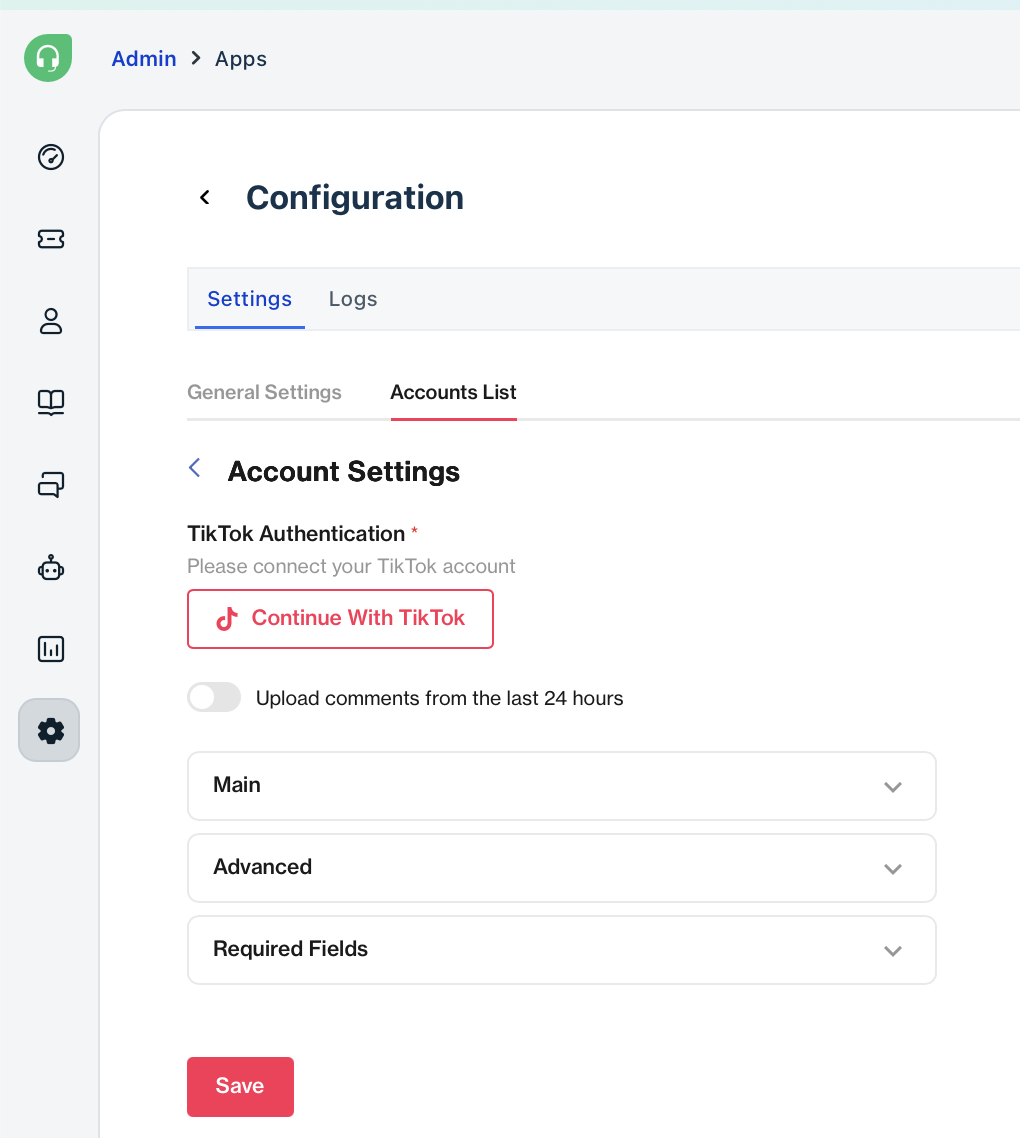Click the chevron on the Main row

(x=893, y=787)
